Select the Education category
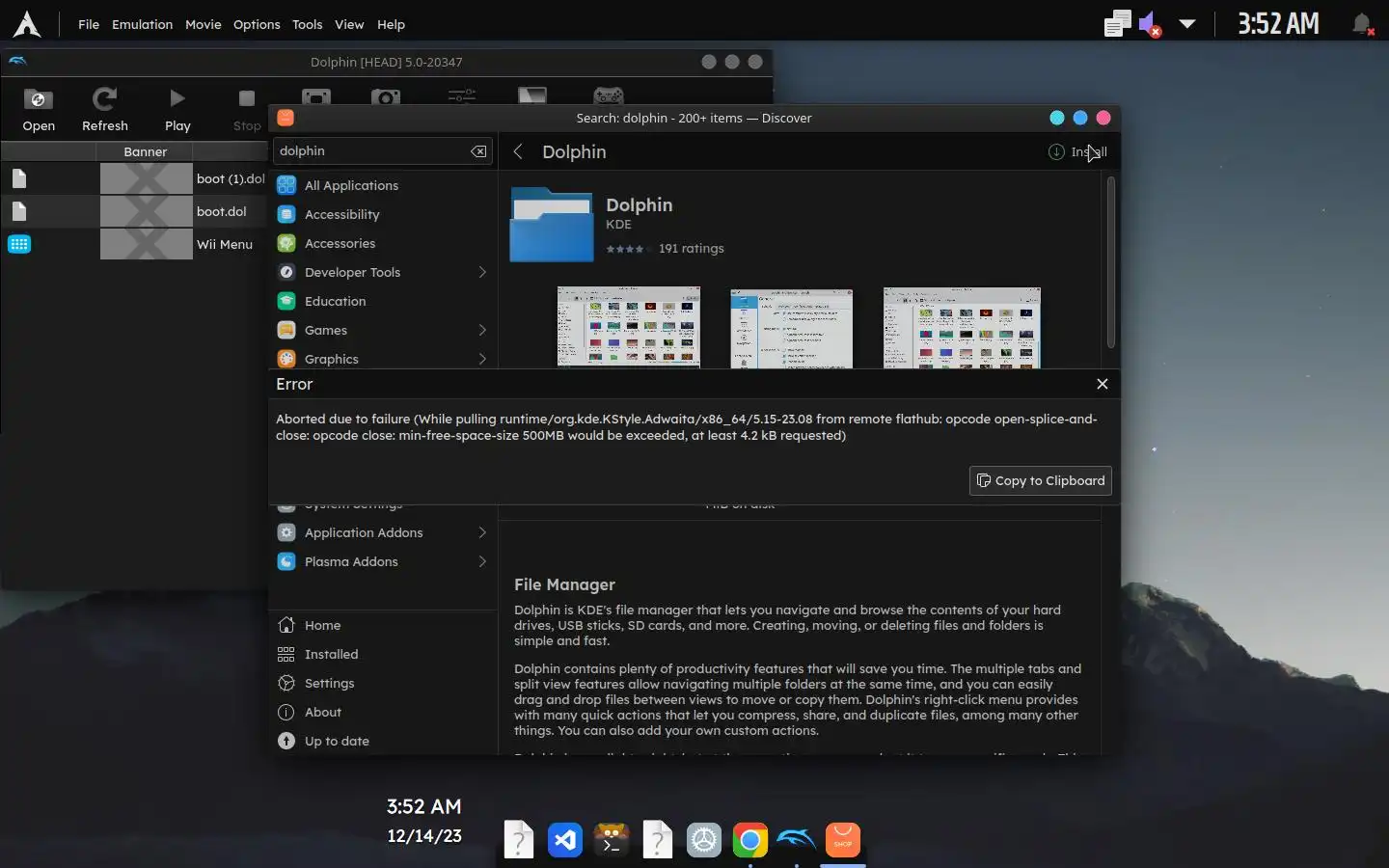Viewport: 1389px width, 868px height. pyautogui.click(x=383, y=301)
